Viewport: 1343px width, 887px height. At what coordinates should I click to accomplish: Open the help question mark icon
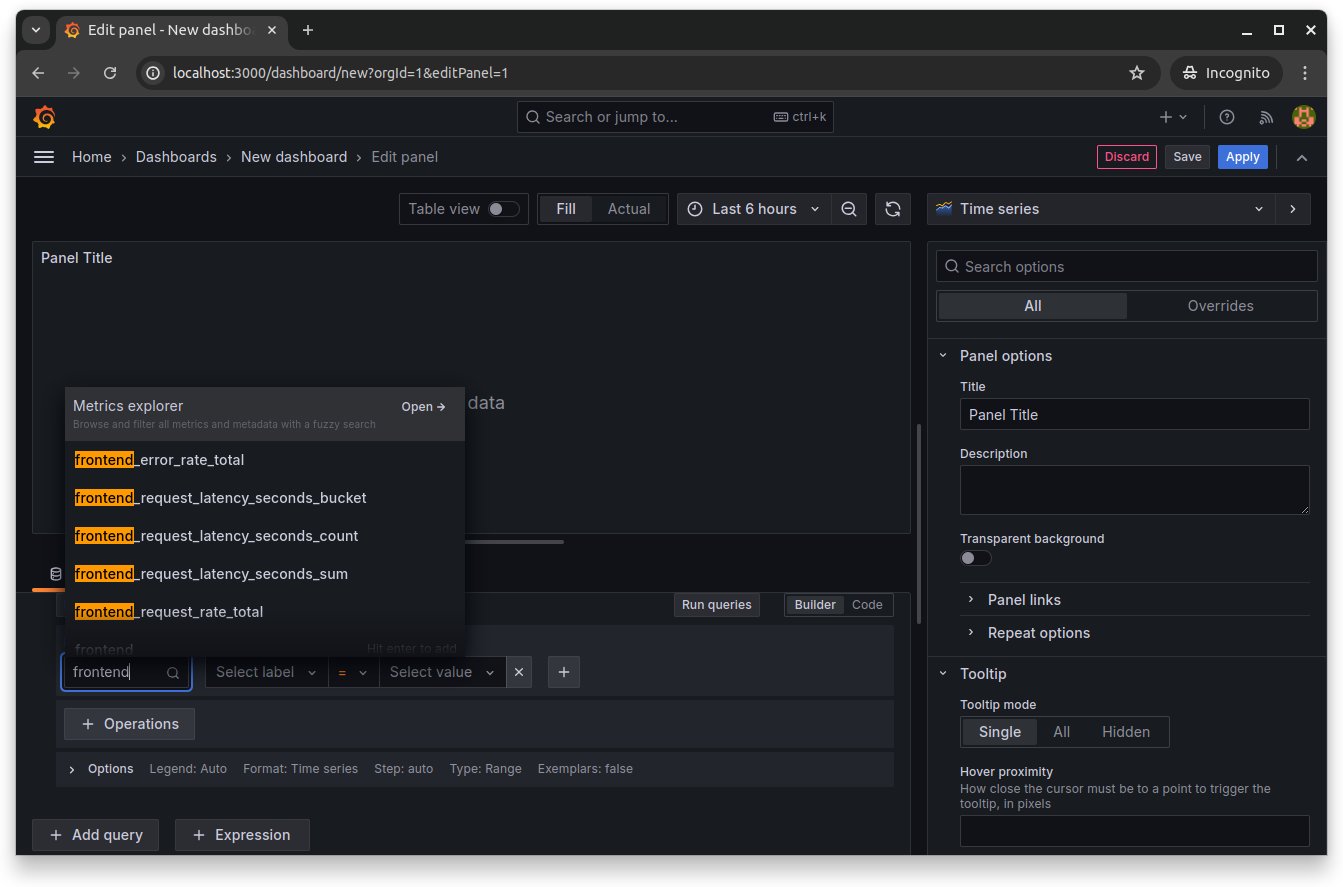click(1227, 117)
